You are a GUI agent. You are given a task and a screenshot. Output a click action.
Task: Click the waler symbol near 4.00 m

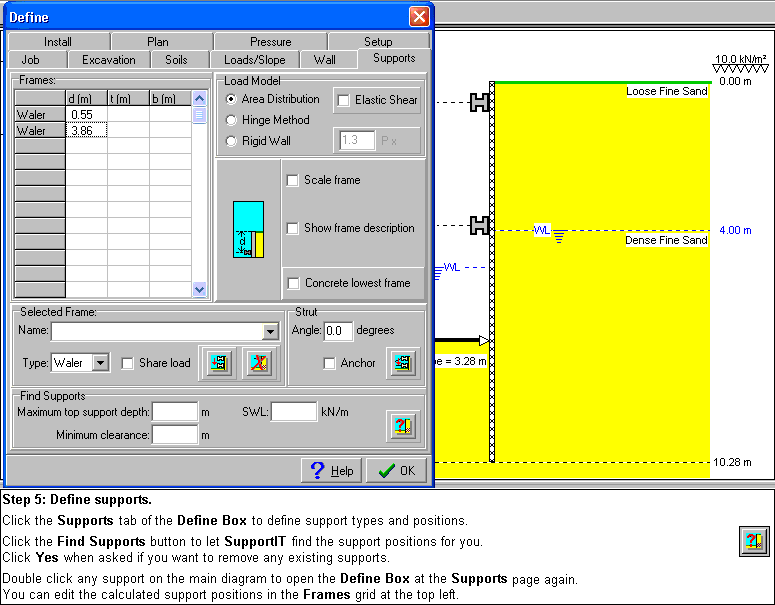coord(480,225)
